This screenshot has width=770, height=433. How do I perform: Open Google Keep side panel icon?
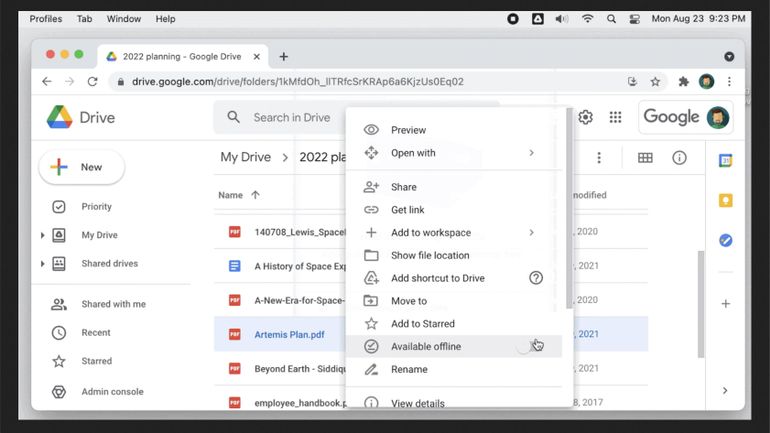click(725, 200)
